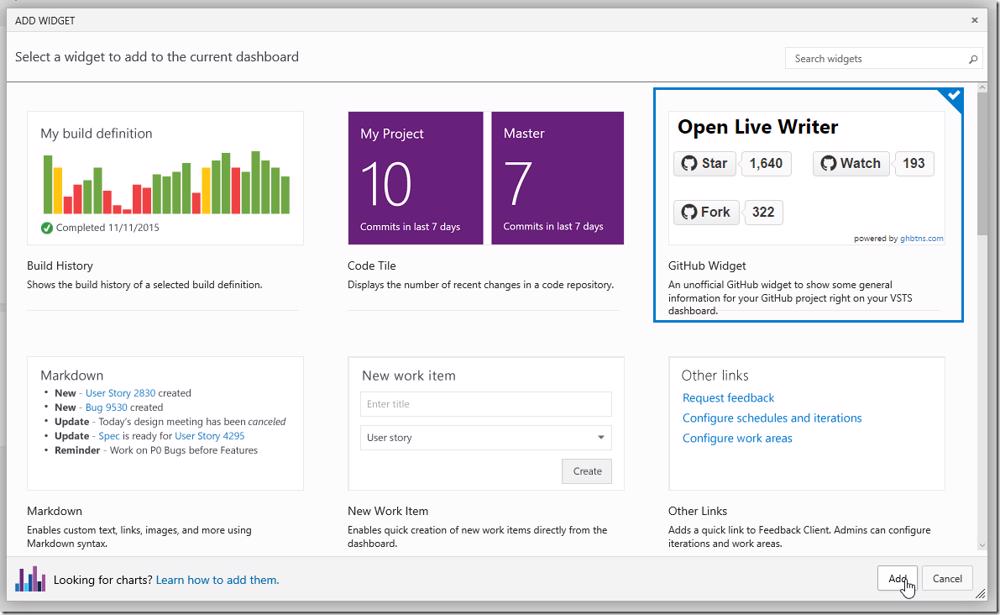Click the New Work Item name label
1000x615 pixels.
point(388,511)
